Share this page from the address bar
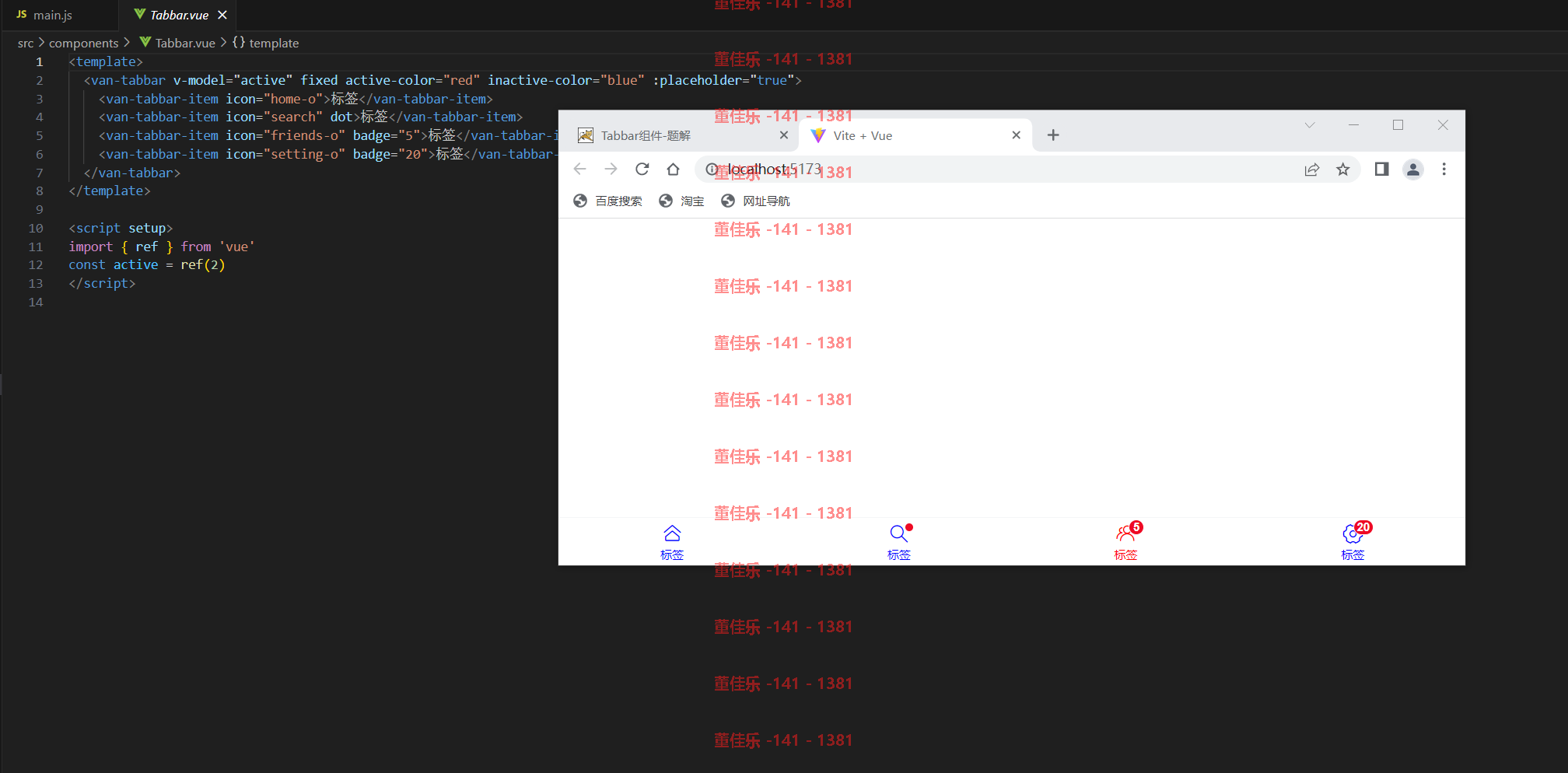This screenshot has width=1568, height=773. coord(1312,169)
